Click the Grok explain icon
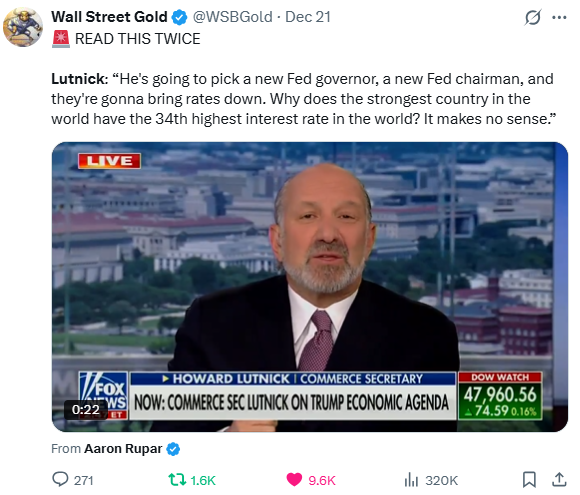Screen dimensions: 580x495 click(533, 17)
